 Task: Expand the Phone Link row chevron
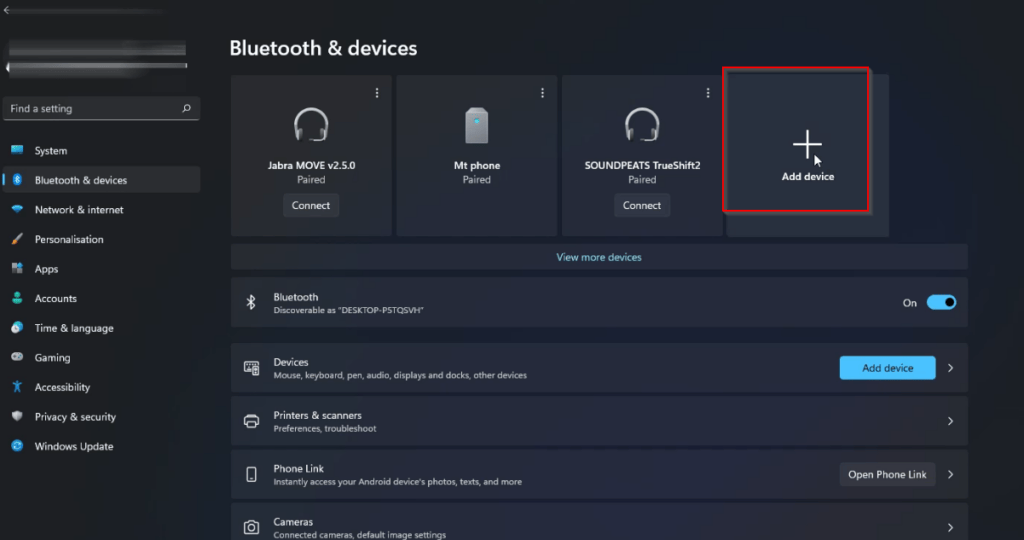click(x=951, y=475)
